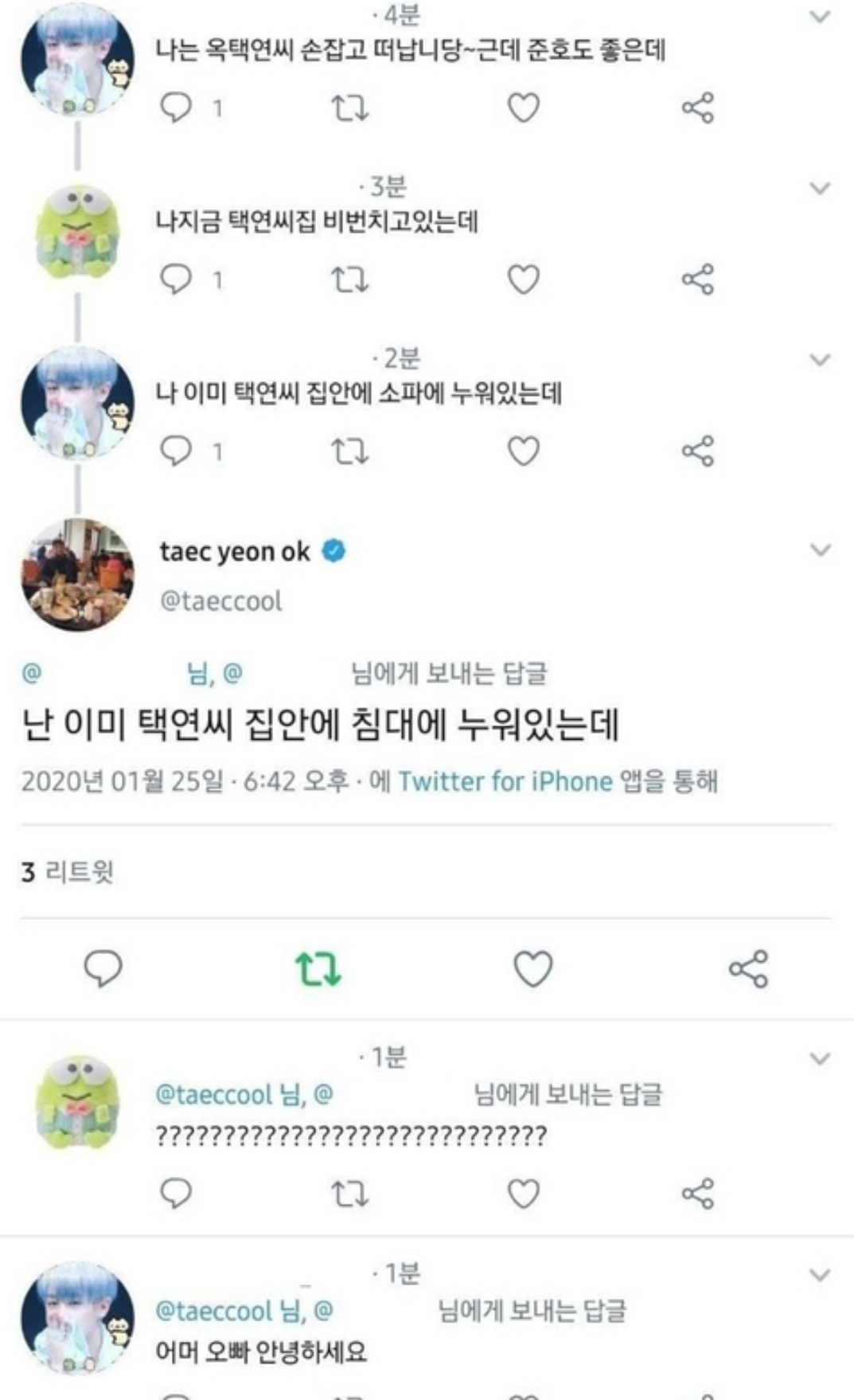
Task: Click the verified badge next to taec yeon ok
Action: [x=334, y=548]
